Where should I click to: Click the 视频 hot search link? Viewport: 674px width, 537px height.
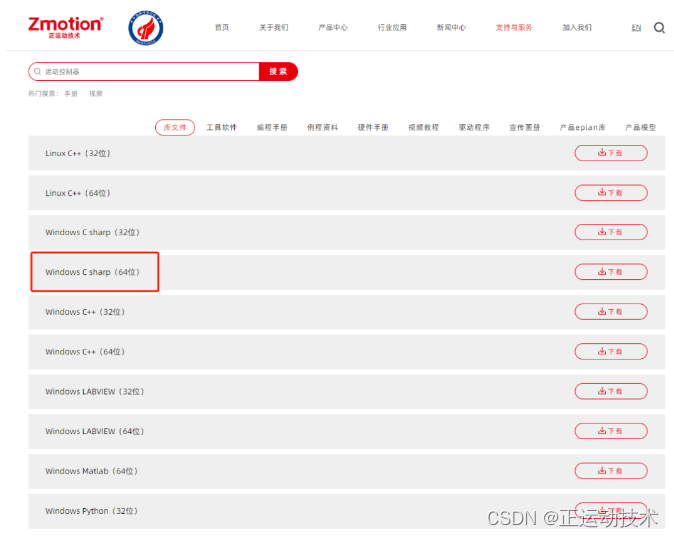pyautogui.click(x=95, y=93)
